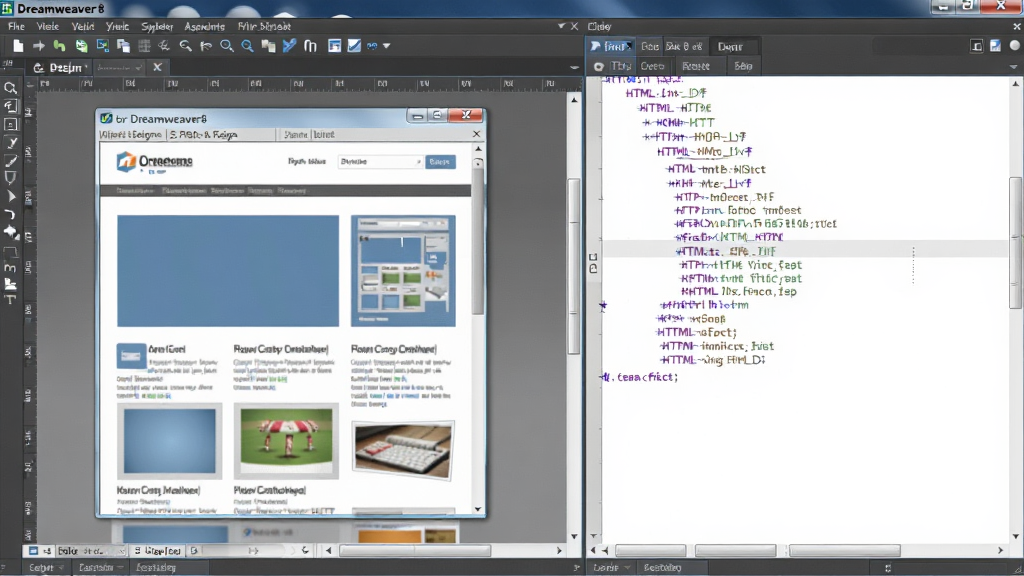Click the highlighted line in code panel
The width and height of the screenshot is (1024, 576).
coord(805,251)
